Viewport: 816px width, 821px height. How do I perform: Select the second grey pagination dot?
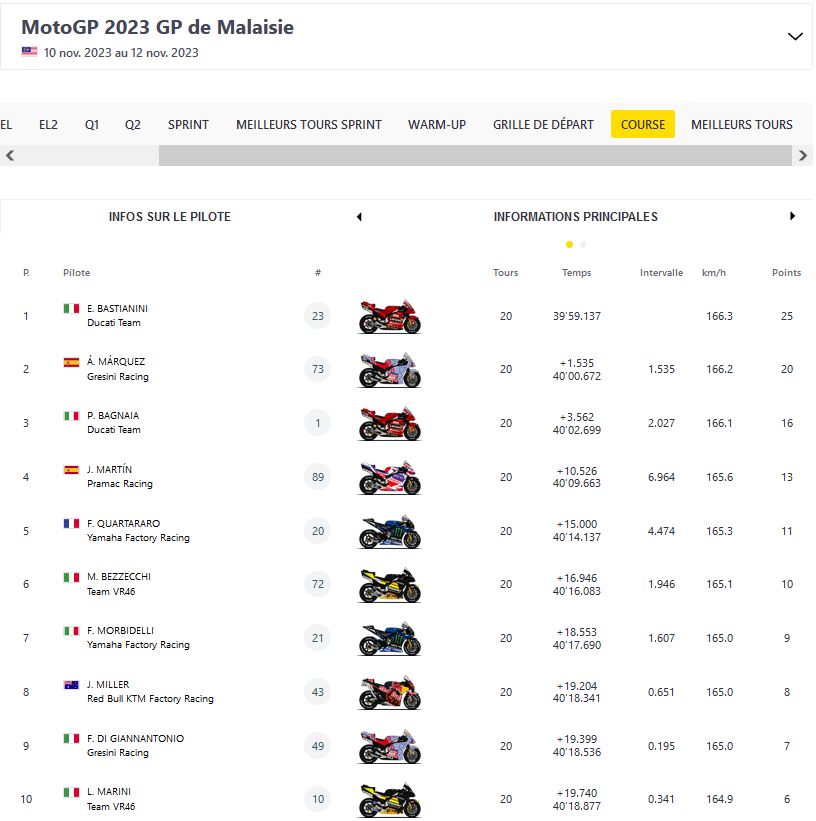[x=583, y=244]
